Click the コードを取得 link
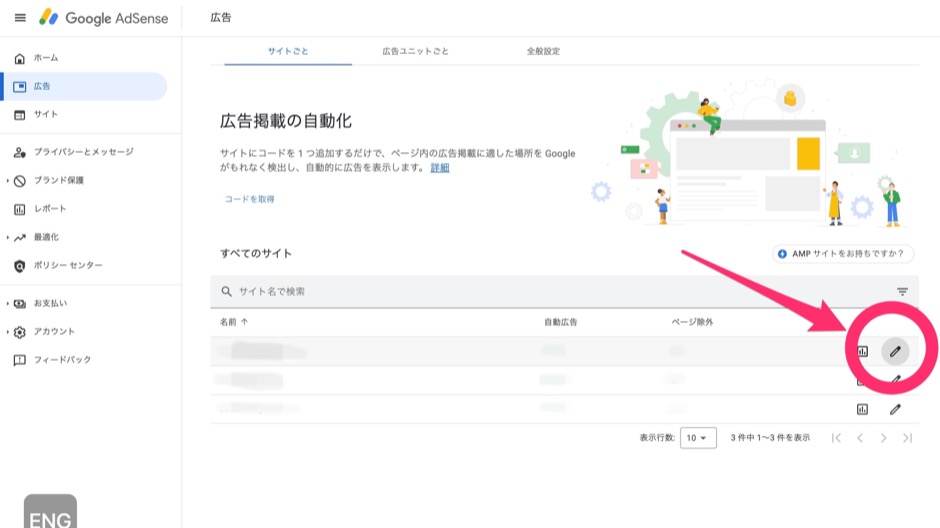The width and height of the screenshot is (940, 528). tap(249, 199)
